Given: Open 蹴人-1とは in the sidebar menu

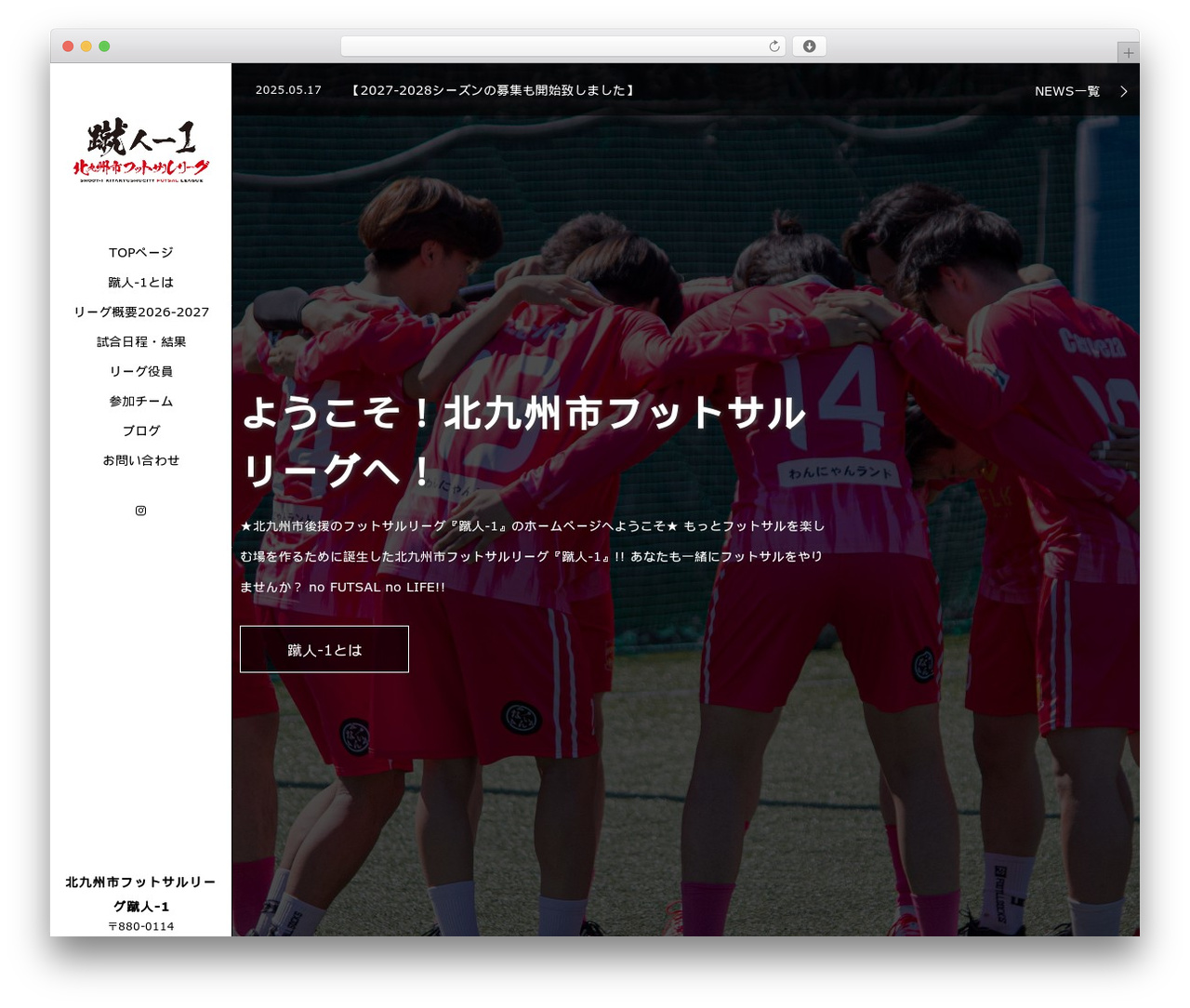Looking at the screenshot, I should click(141, 283).
